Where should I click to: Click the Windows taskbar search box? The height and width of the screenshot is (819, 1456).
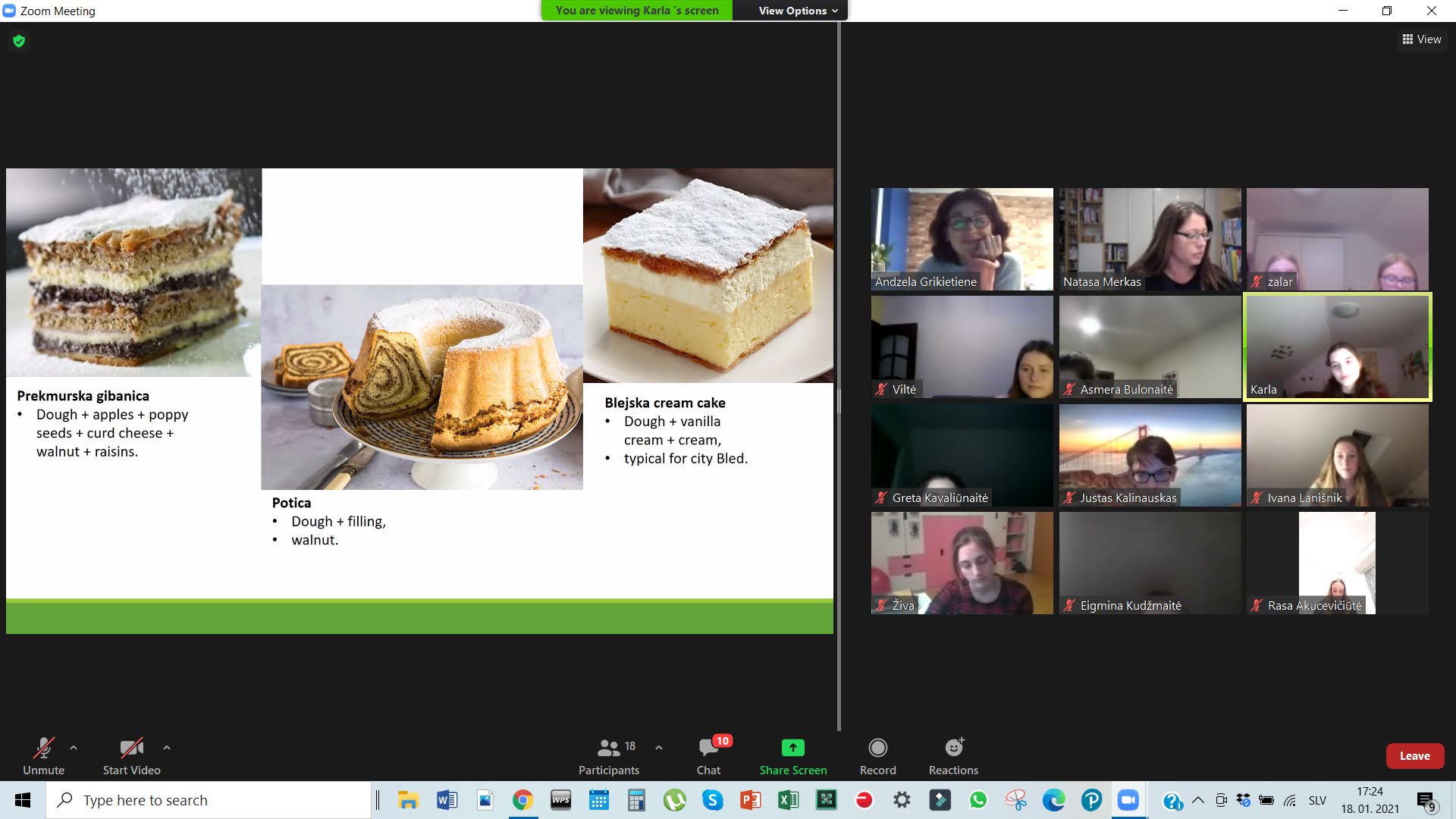click(x=209, y=800)
